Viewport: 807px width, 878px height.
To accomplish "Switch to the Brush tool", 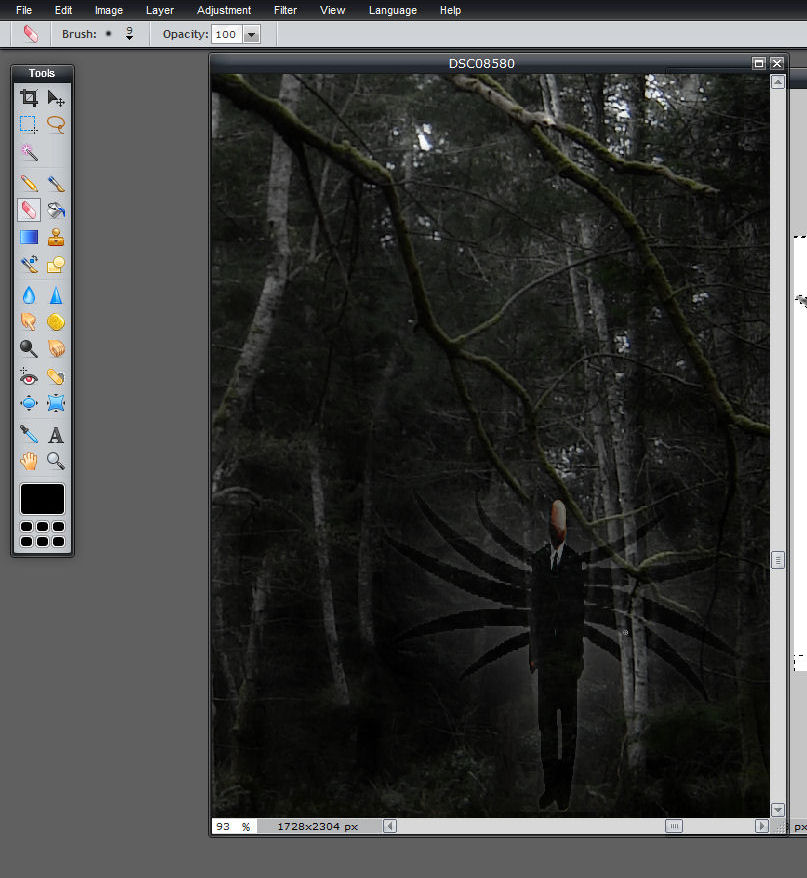I will click(55, 183).
